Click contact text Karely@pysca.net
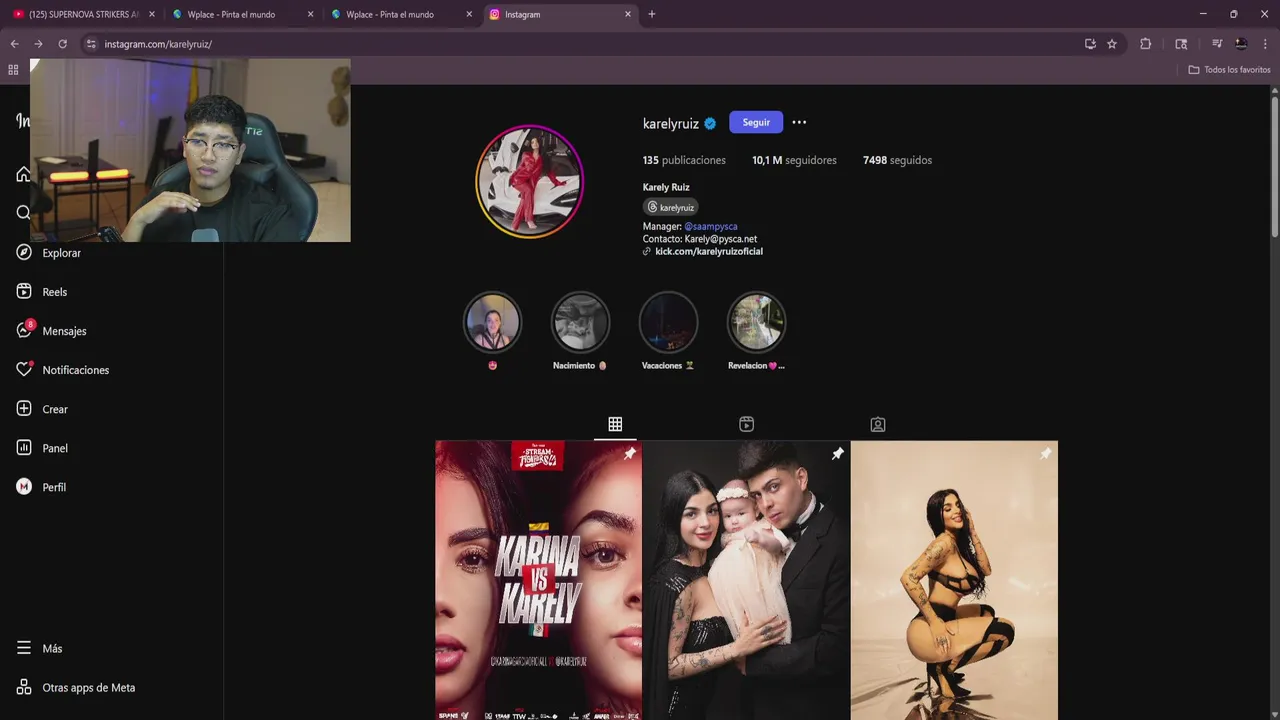This screenshot has width=1280, height=720. click(721, 239)
